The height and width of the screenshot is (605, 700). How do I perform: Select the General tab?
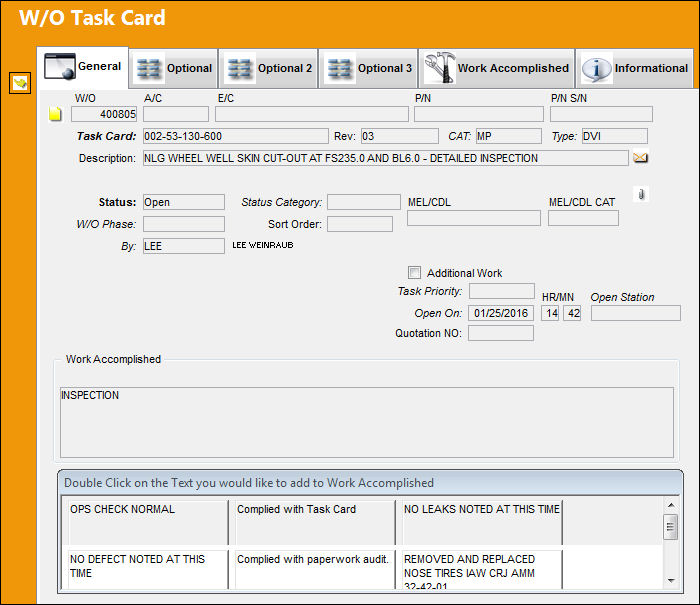point(83,67)
